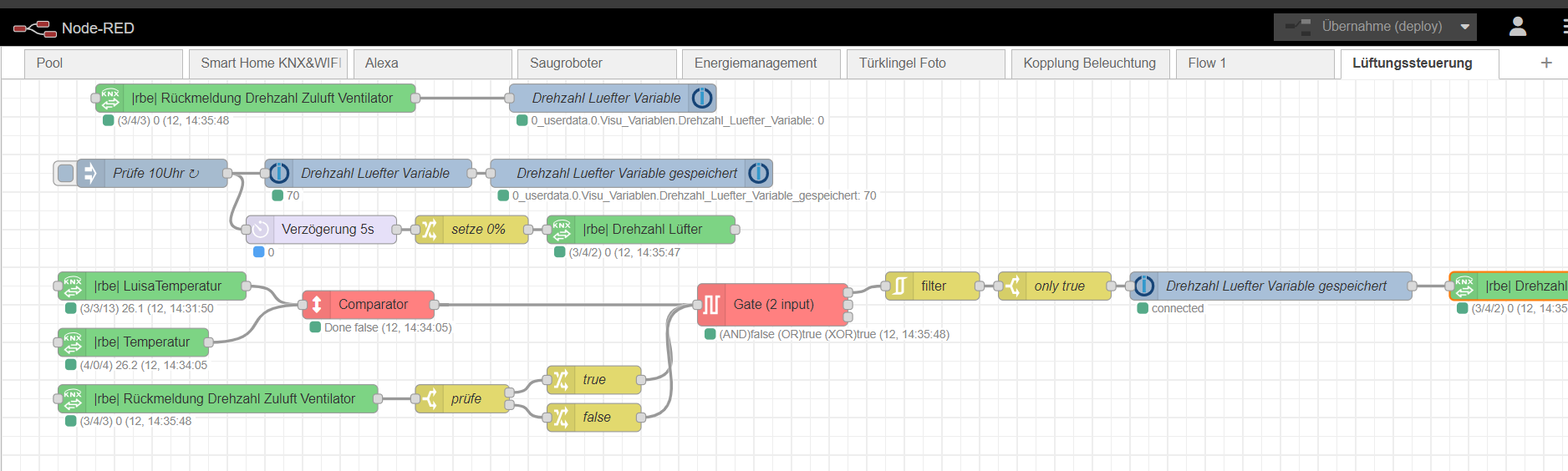1568x471 pixels.
Task: Select the Energiemanagement tab
Action: (761, 63)
